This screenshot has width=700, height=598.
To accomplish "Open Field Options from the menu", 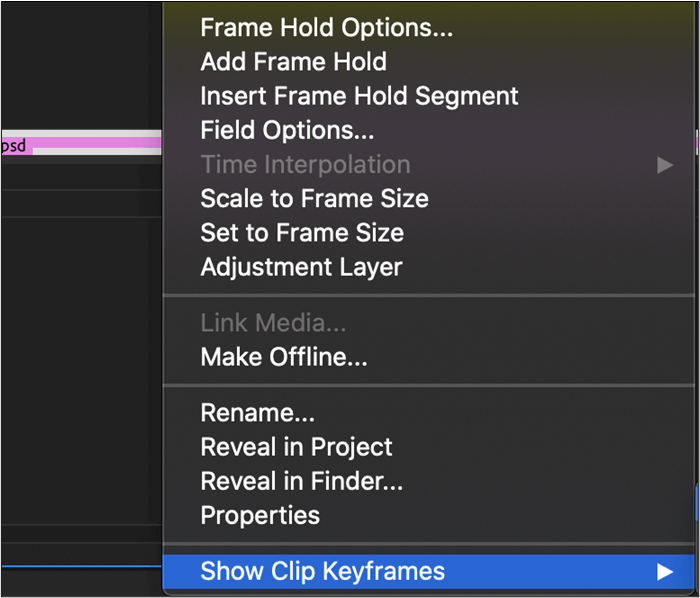I will click(287, 130).
